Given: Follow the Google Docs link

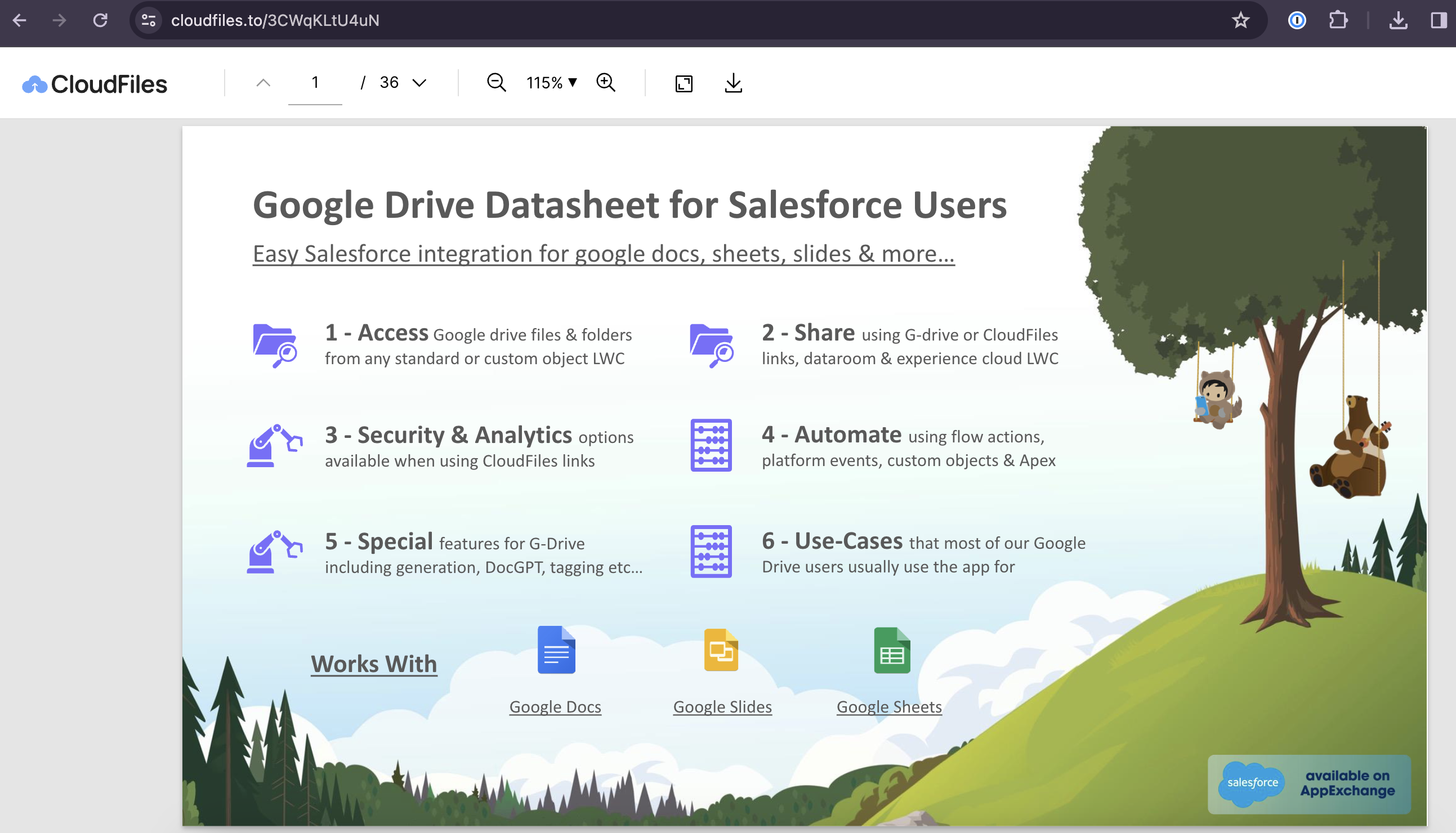Looking at the screenshot, I should (x=555, y=706).
